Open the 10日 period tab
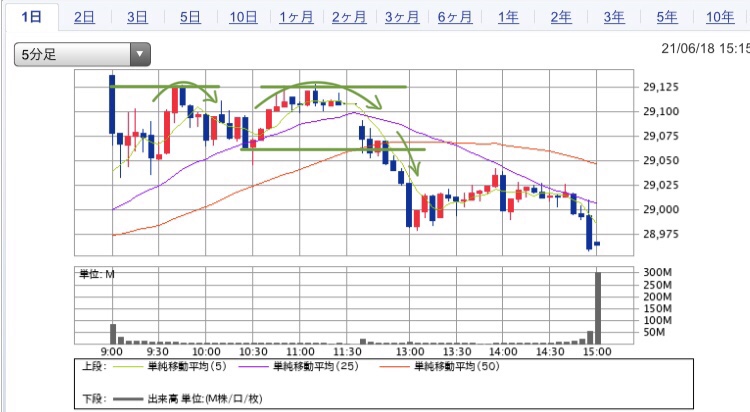The image size is (750, 412). point(243,17)
